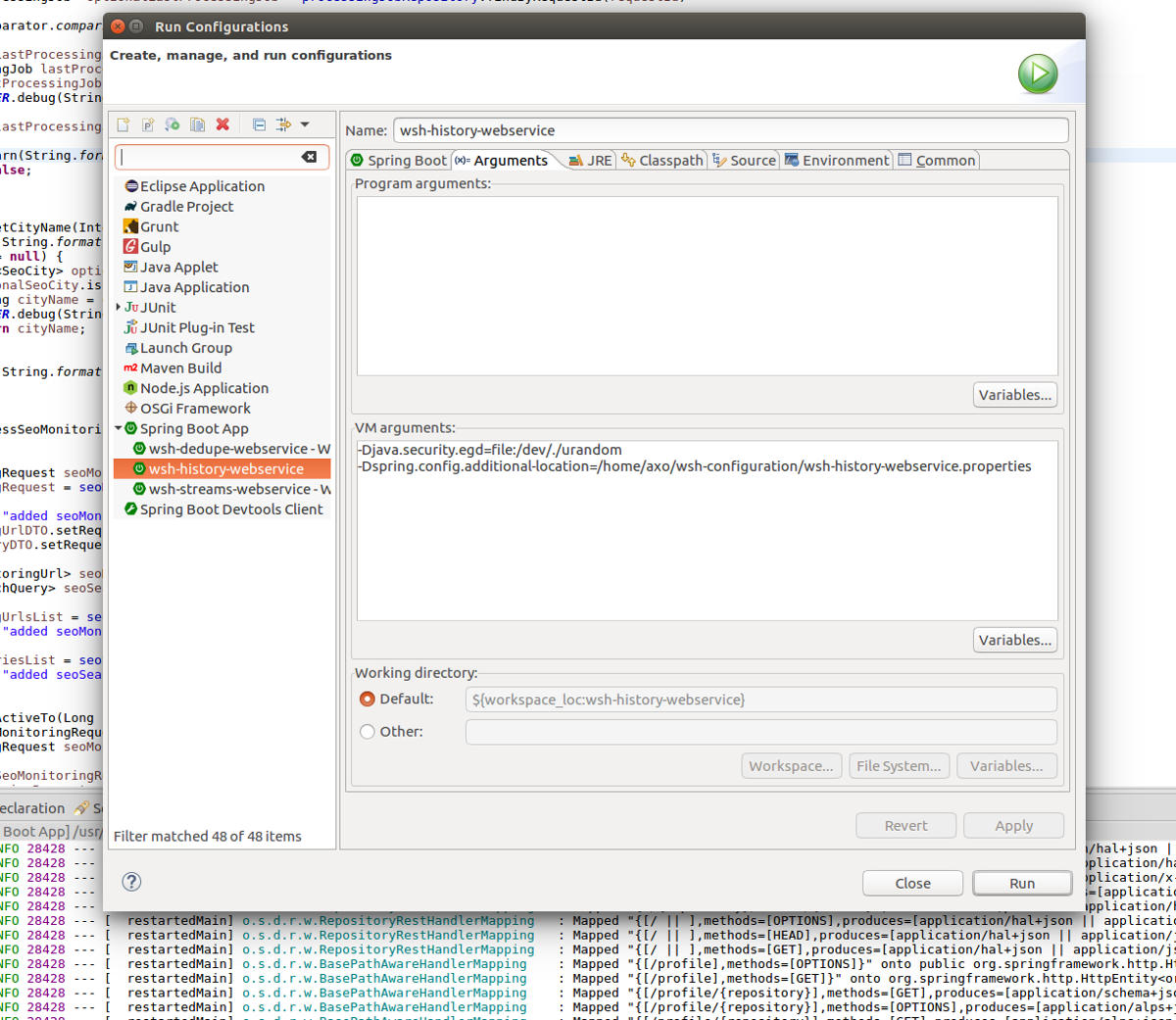Switch to the Classpath tab
This screenshot has height=1020, width=1176.
(x=661, y=161)
